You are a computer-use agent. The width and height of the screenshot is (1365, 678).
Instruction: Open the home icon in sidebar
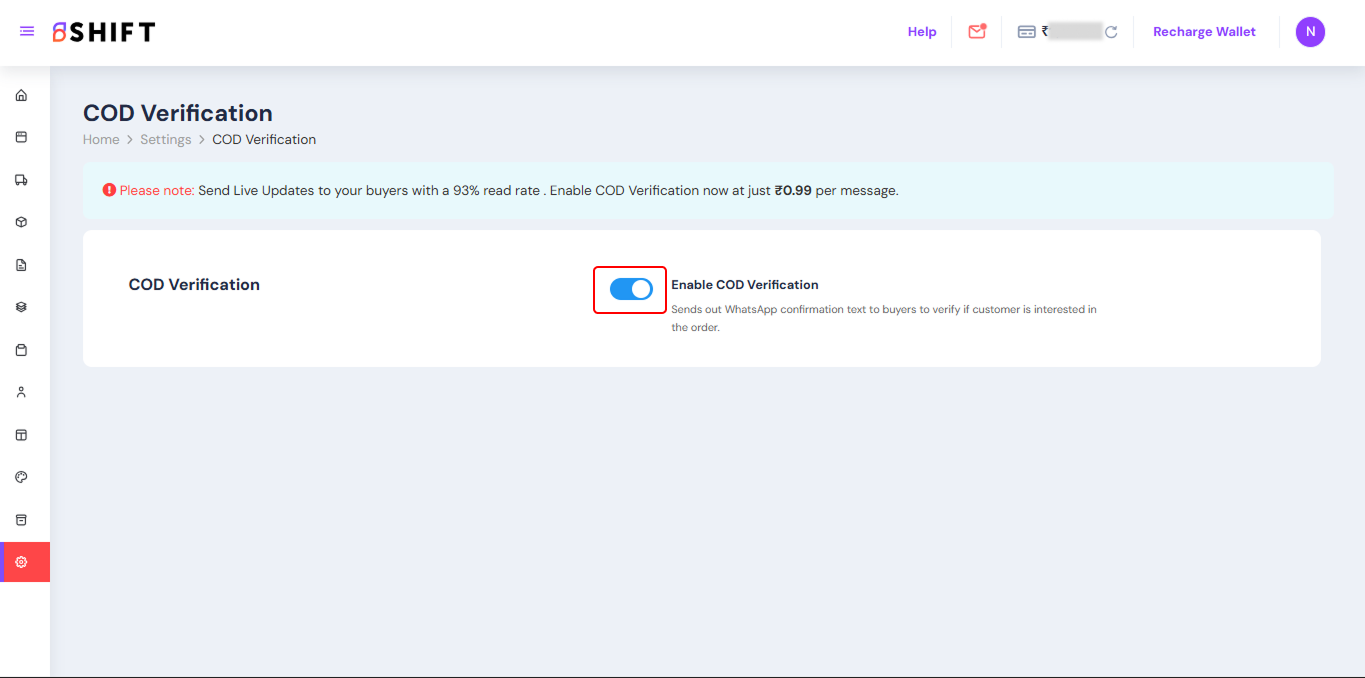point(21,96)
